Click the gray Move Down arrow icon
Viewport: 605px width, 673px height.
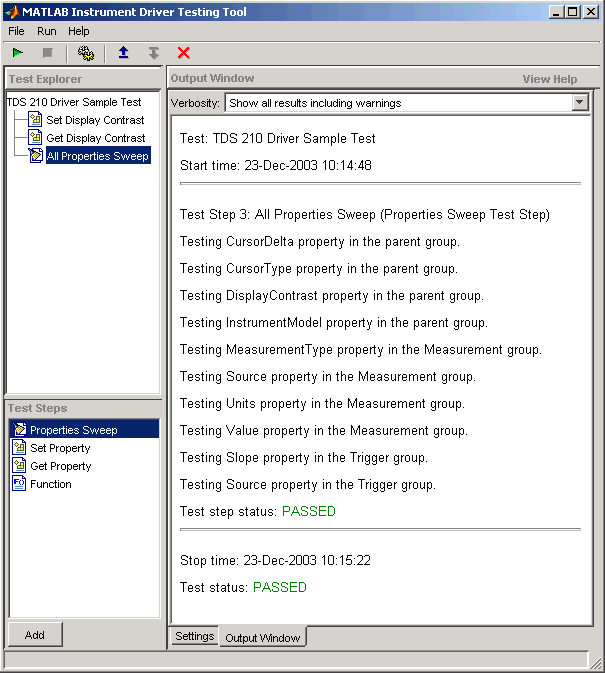point(153,53)
